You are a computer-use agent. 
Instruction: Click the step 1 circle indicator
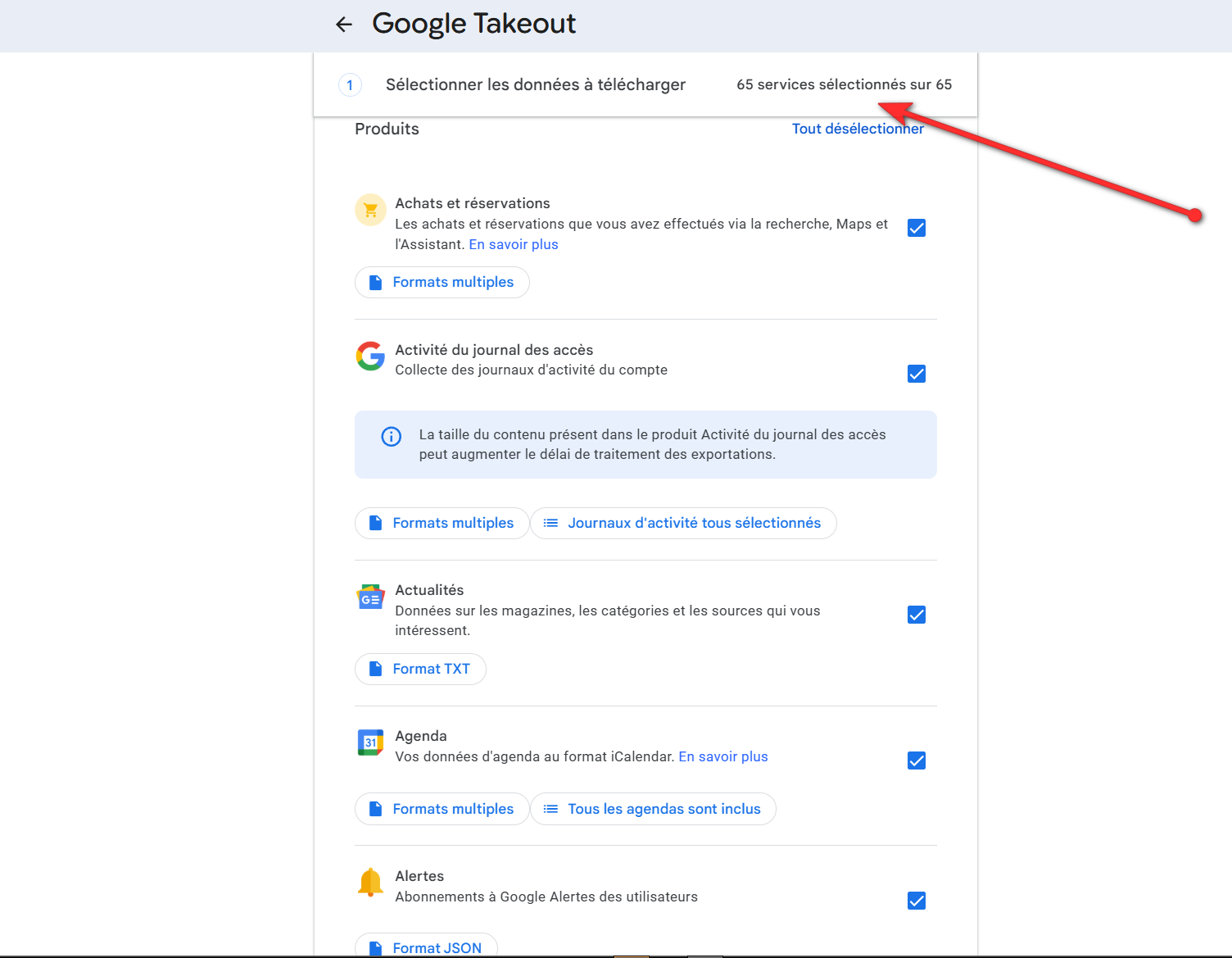[x=350, y=84]
